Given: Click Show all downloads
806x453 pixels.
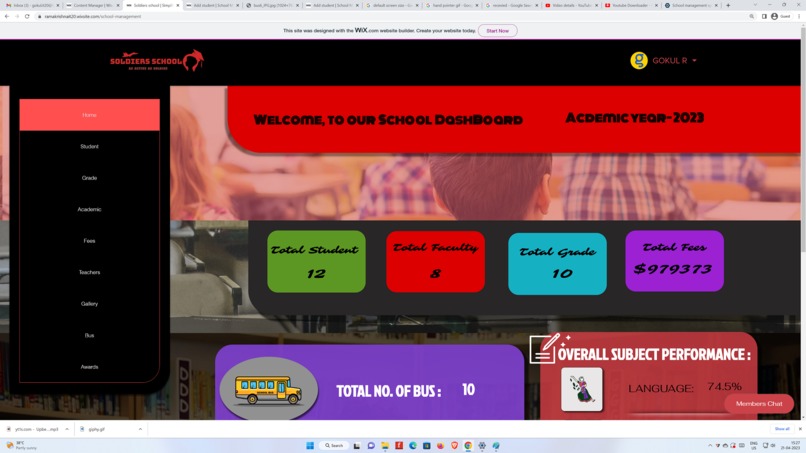Looking at the screenshot, I should tap(782, 429).
